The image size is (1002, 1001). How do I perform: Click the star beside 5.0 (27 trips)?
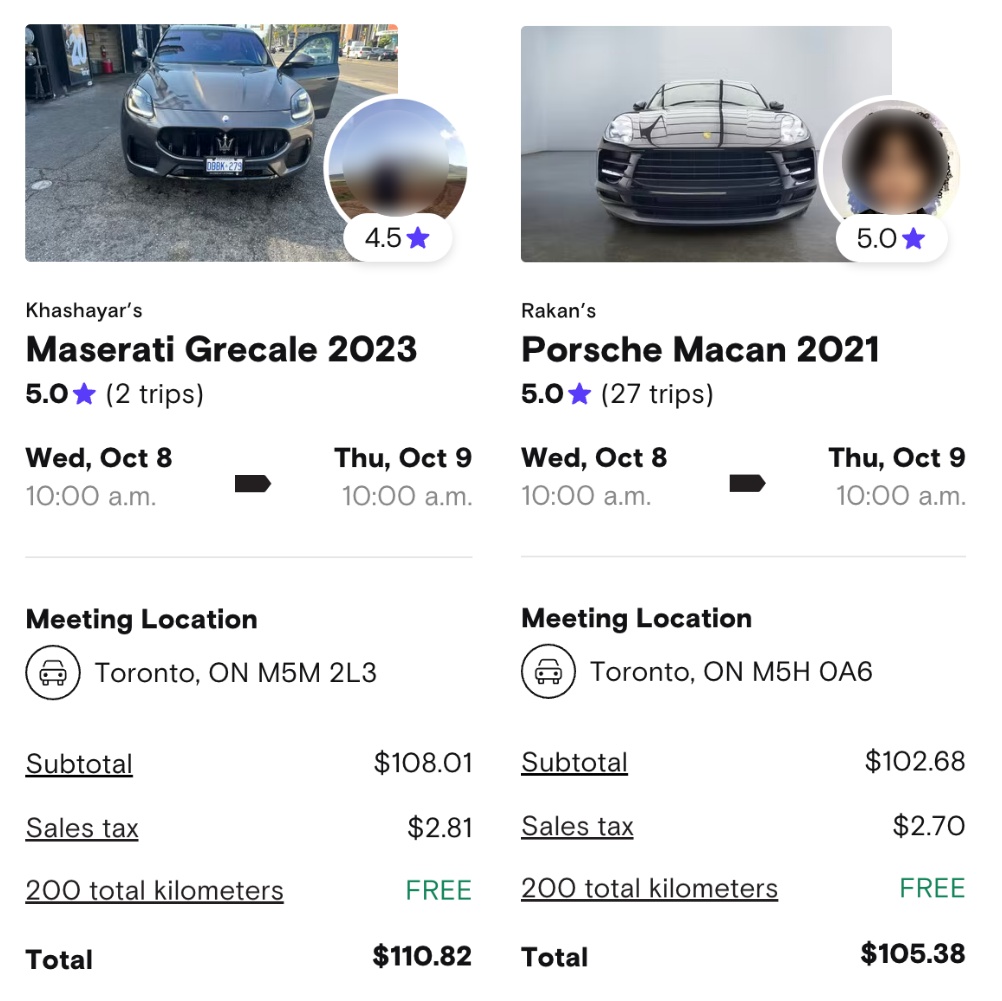(x=576, y=394)
